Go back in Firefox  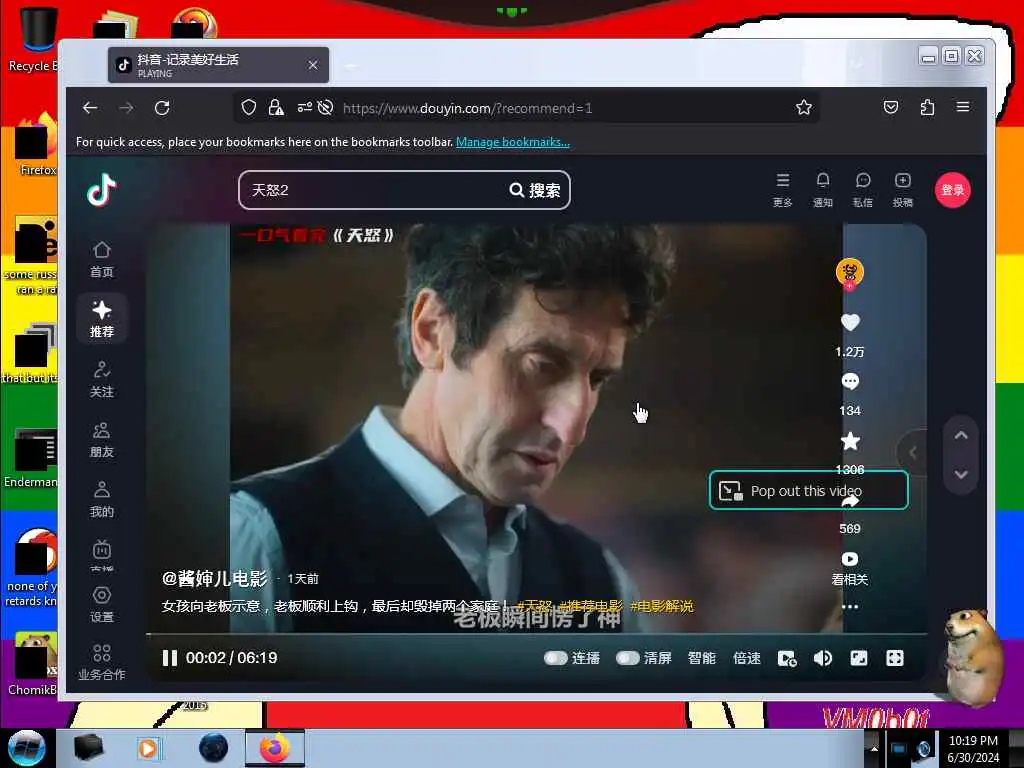pos(90,108)
